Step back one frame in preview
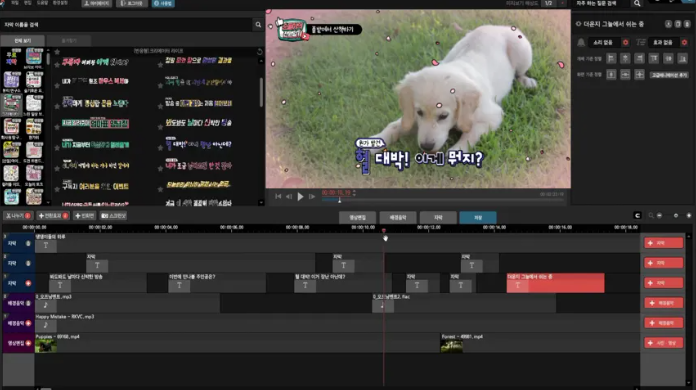The image size is (696, 390). click(x=289, y=196)
